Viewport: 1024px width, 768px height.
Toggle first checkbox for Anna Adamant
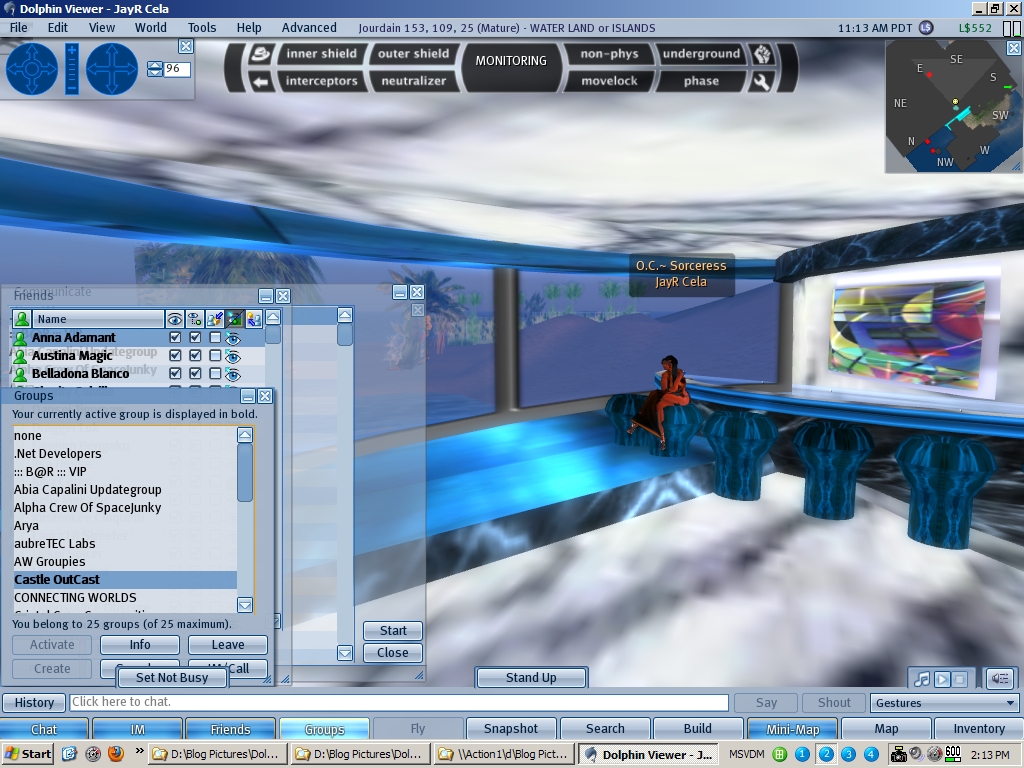pyautogui.click(x=174, y=338)
